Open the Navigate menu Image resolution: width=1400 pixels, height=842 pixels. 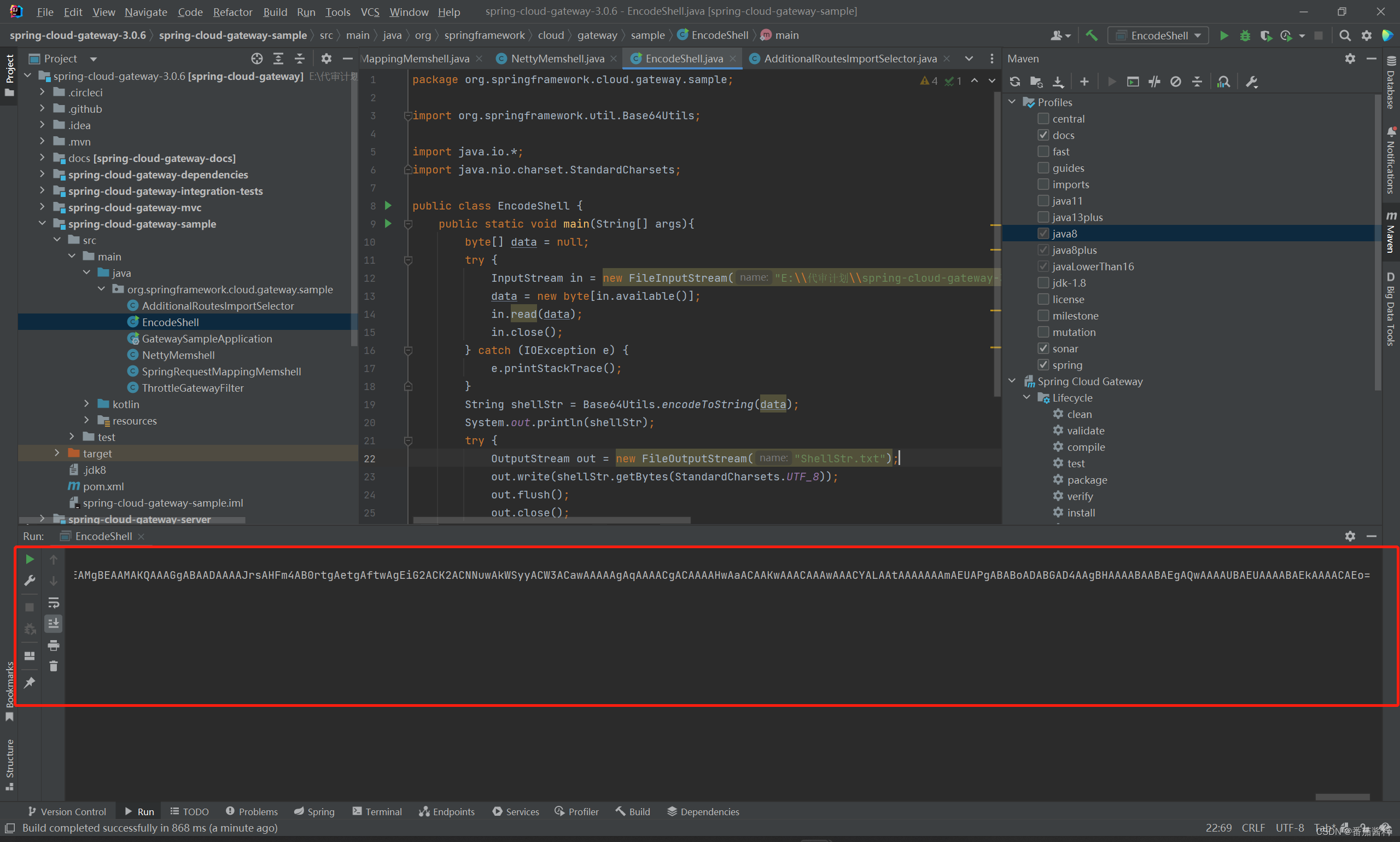tap(145, 12)
